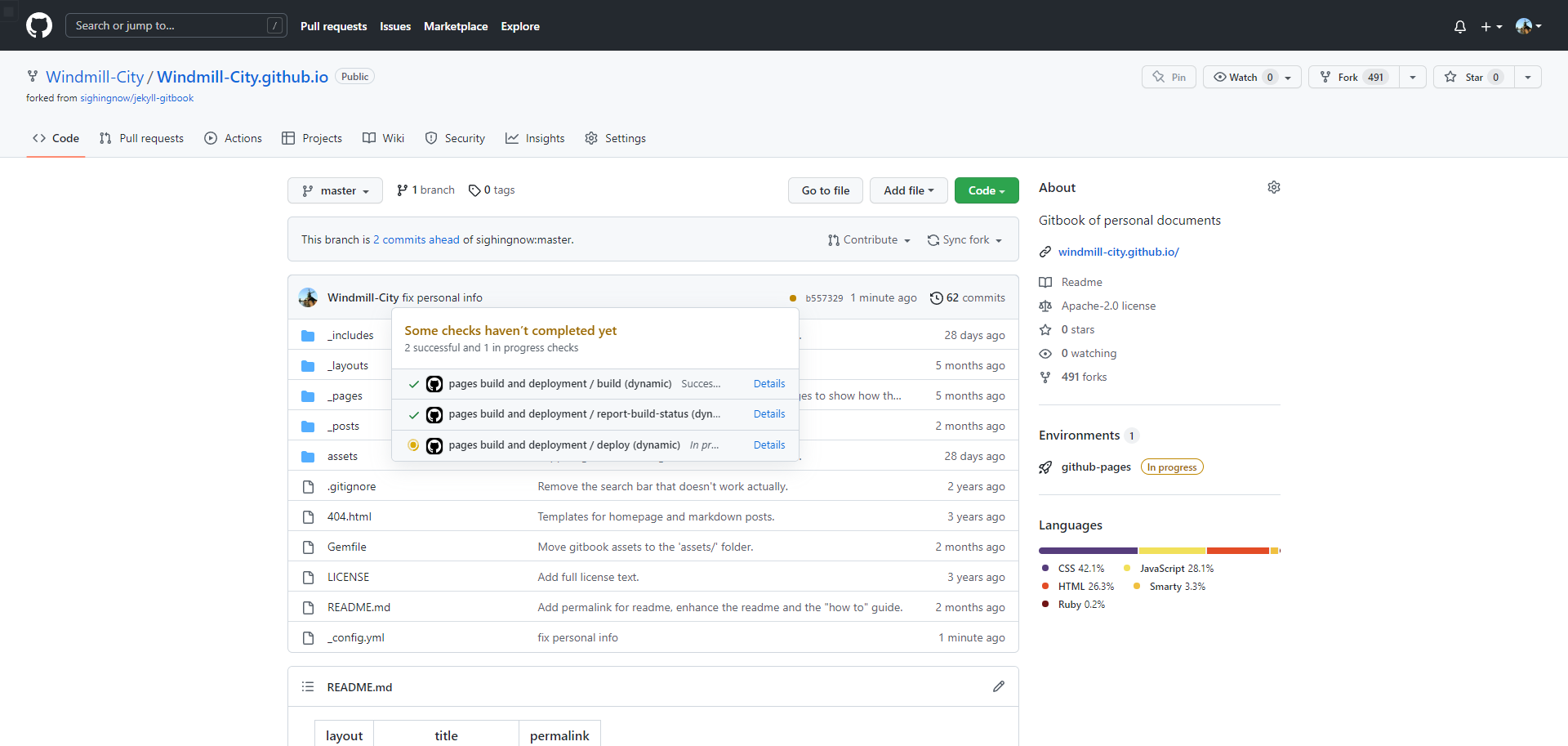1568x746 pixels.
Task: View the 0 tags link
Action: pos(492,190)
